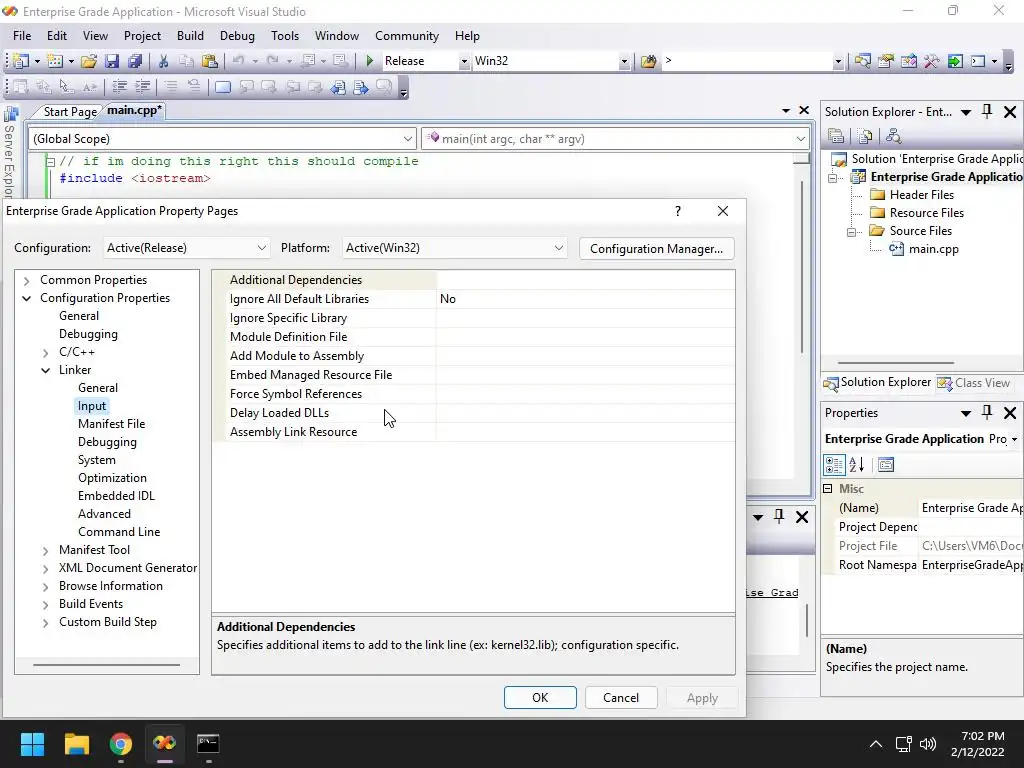
Task: Pin the Solution Explorer panel
Action: point(987,112)
